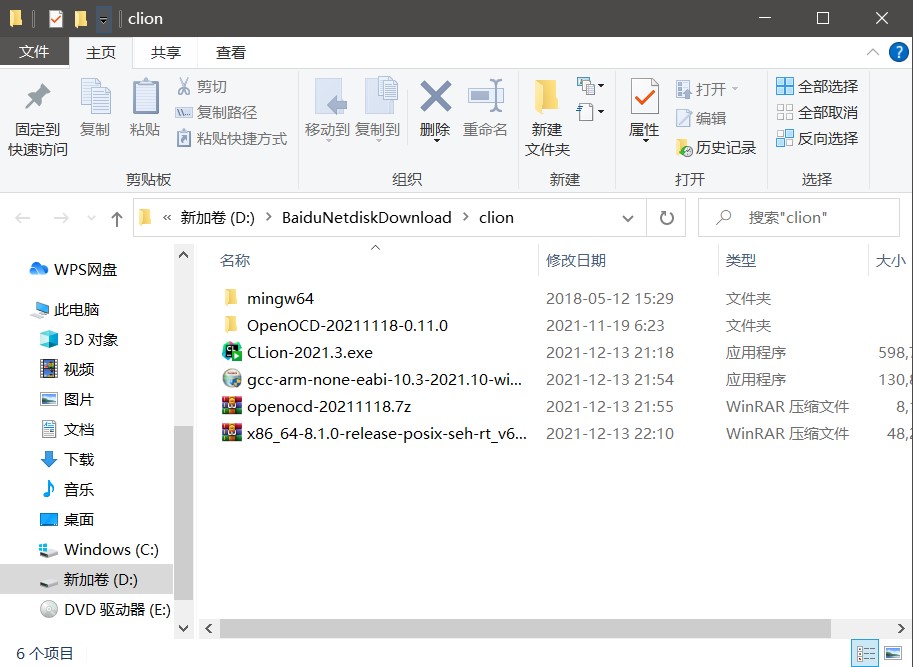The image size is (913, 667).
Task: Click the Pin to Quick Access icon
Action: (x=37, y=97)
